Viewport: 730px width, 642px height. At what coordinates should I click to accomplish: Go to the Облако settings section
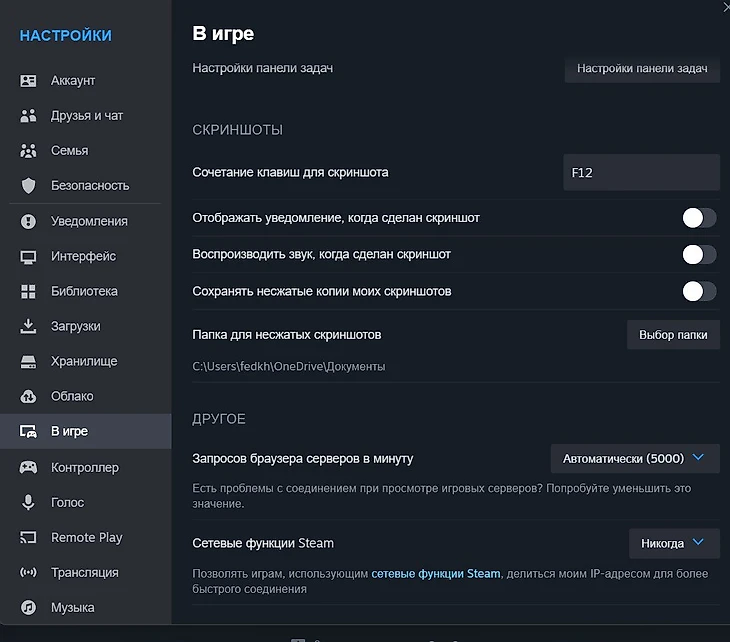(x=72, y=396)
